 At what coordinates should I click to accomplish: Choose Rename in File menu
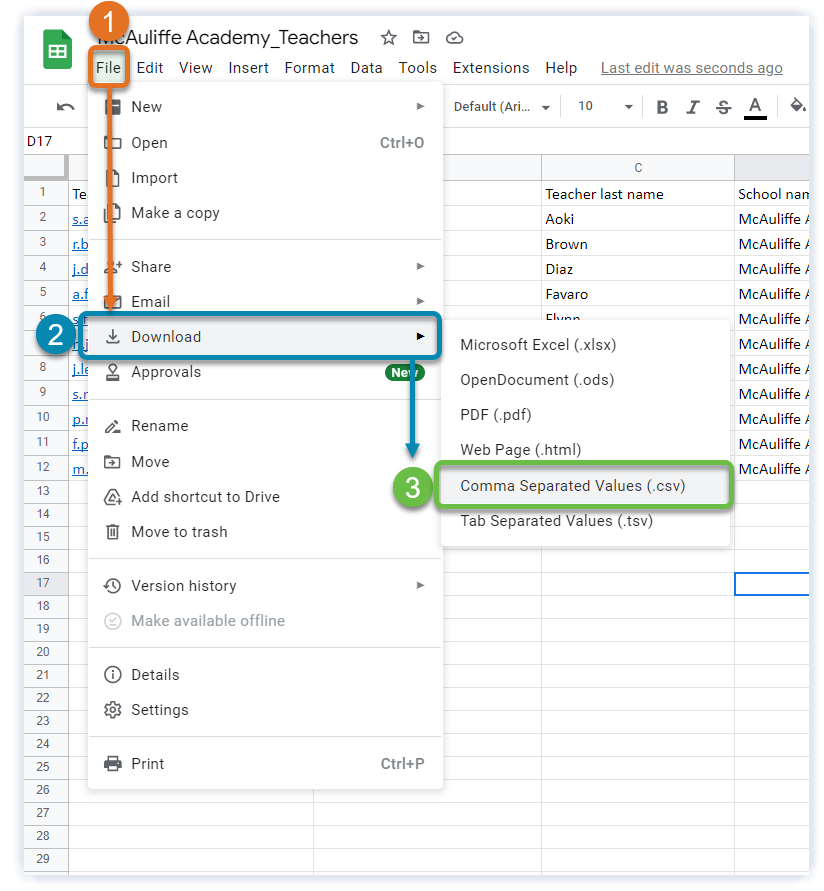coord(265,426)
